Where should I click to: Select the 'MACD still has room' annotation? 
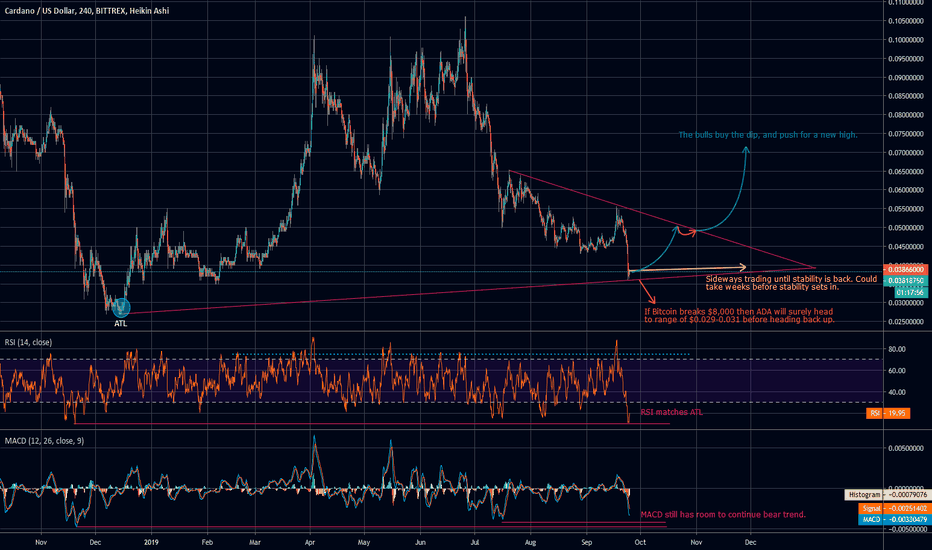(x=723, y=514)
